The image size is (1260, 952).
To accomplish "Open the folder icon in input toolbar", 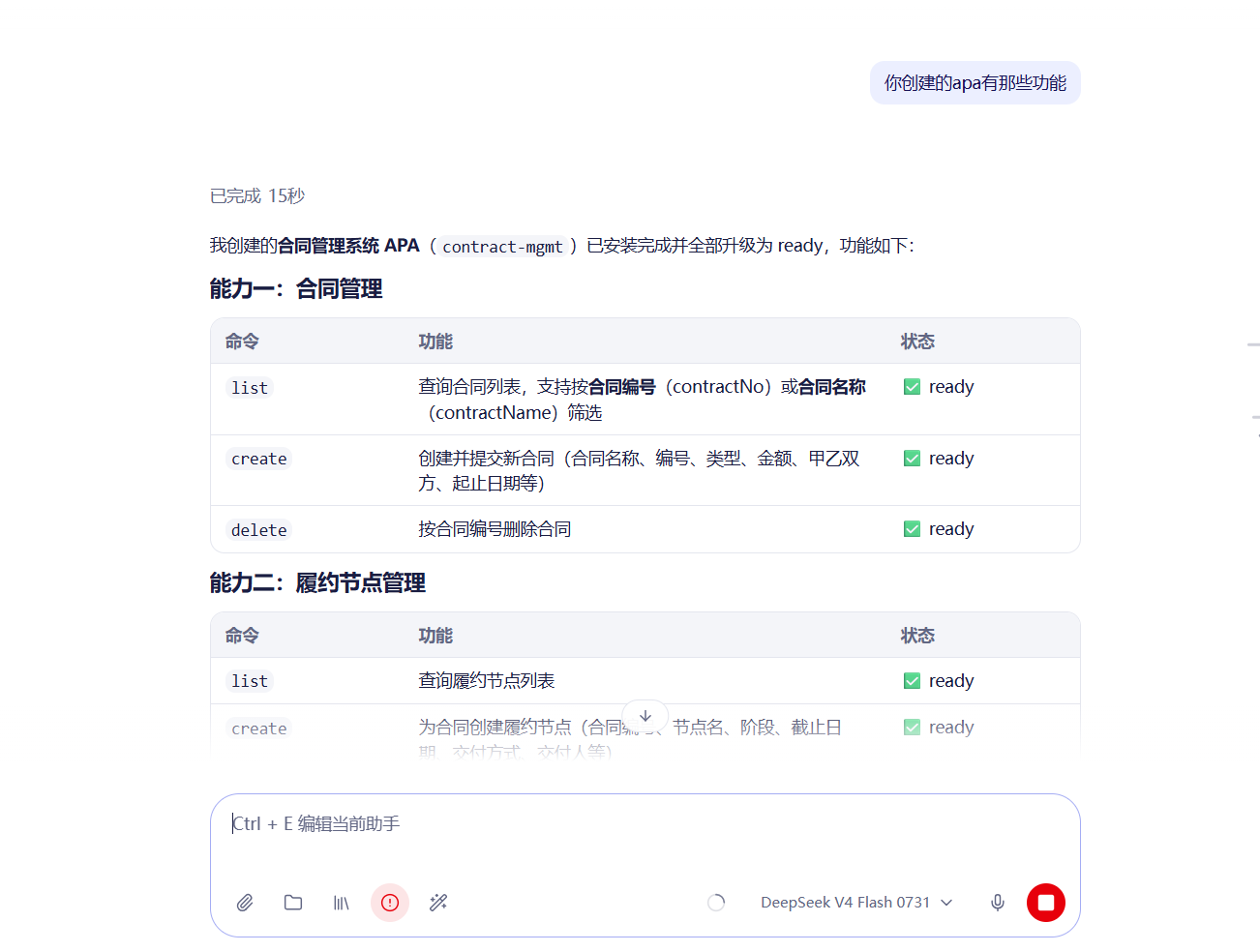I will click(293, 903).
